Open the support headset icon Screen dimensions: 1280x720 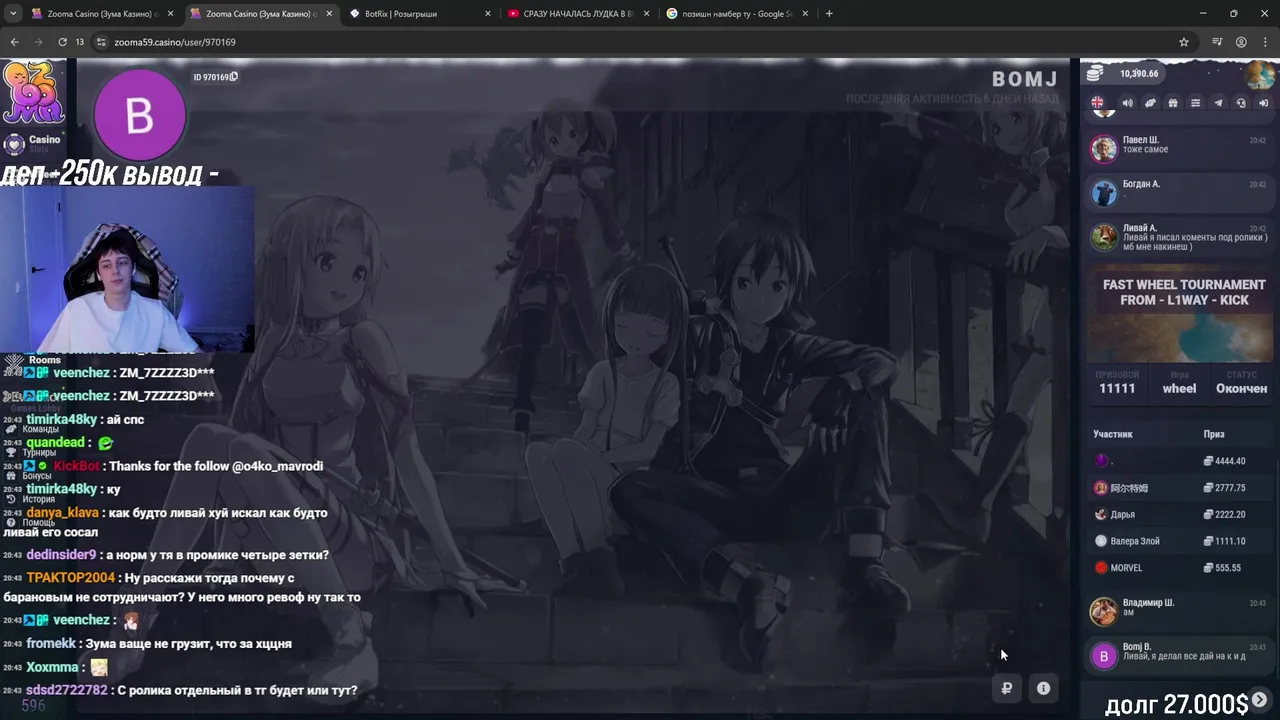click(1241, 103)
